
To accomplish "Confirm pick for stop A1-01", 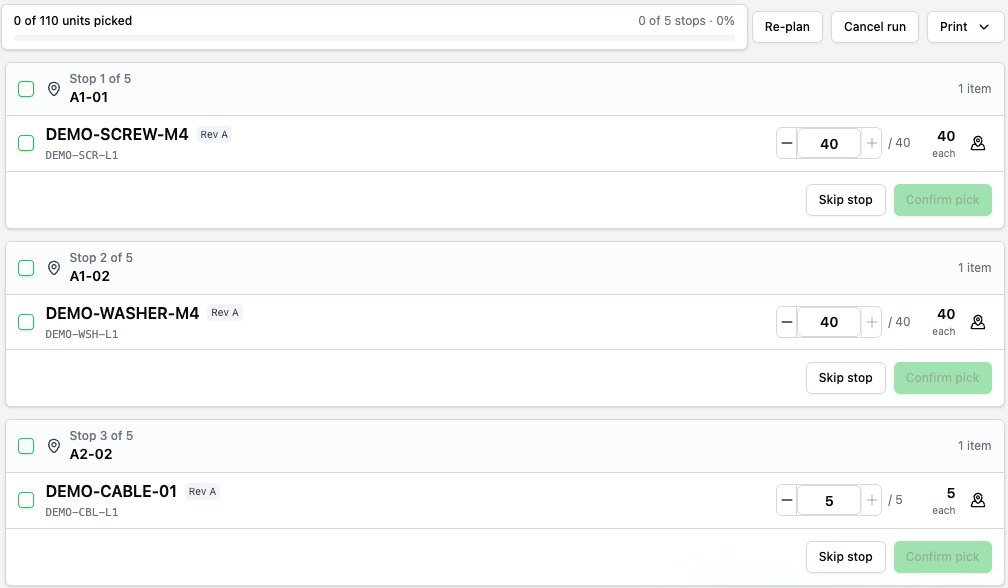I will (942, 200).
